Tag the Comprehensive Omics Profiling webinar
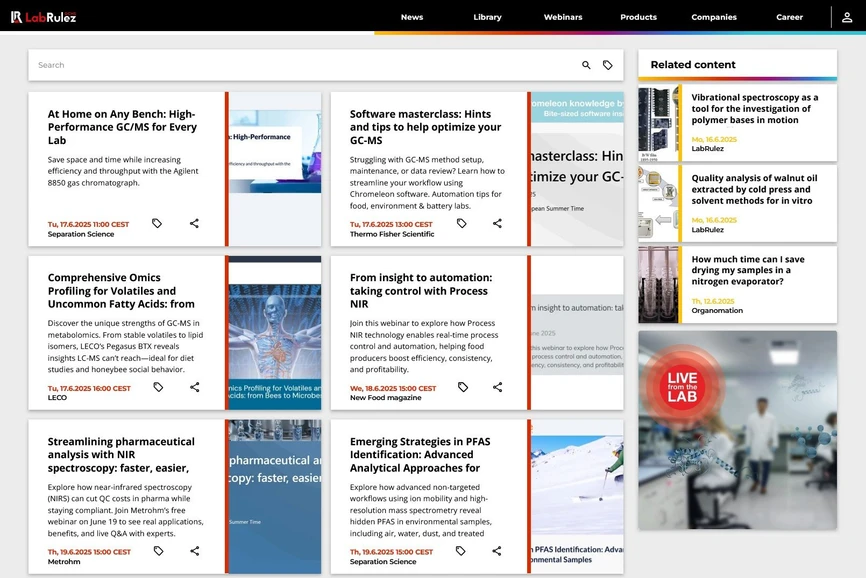 159,387
